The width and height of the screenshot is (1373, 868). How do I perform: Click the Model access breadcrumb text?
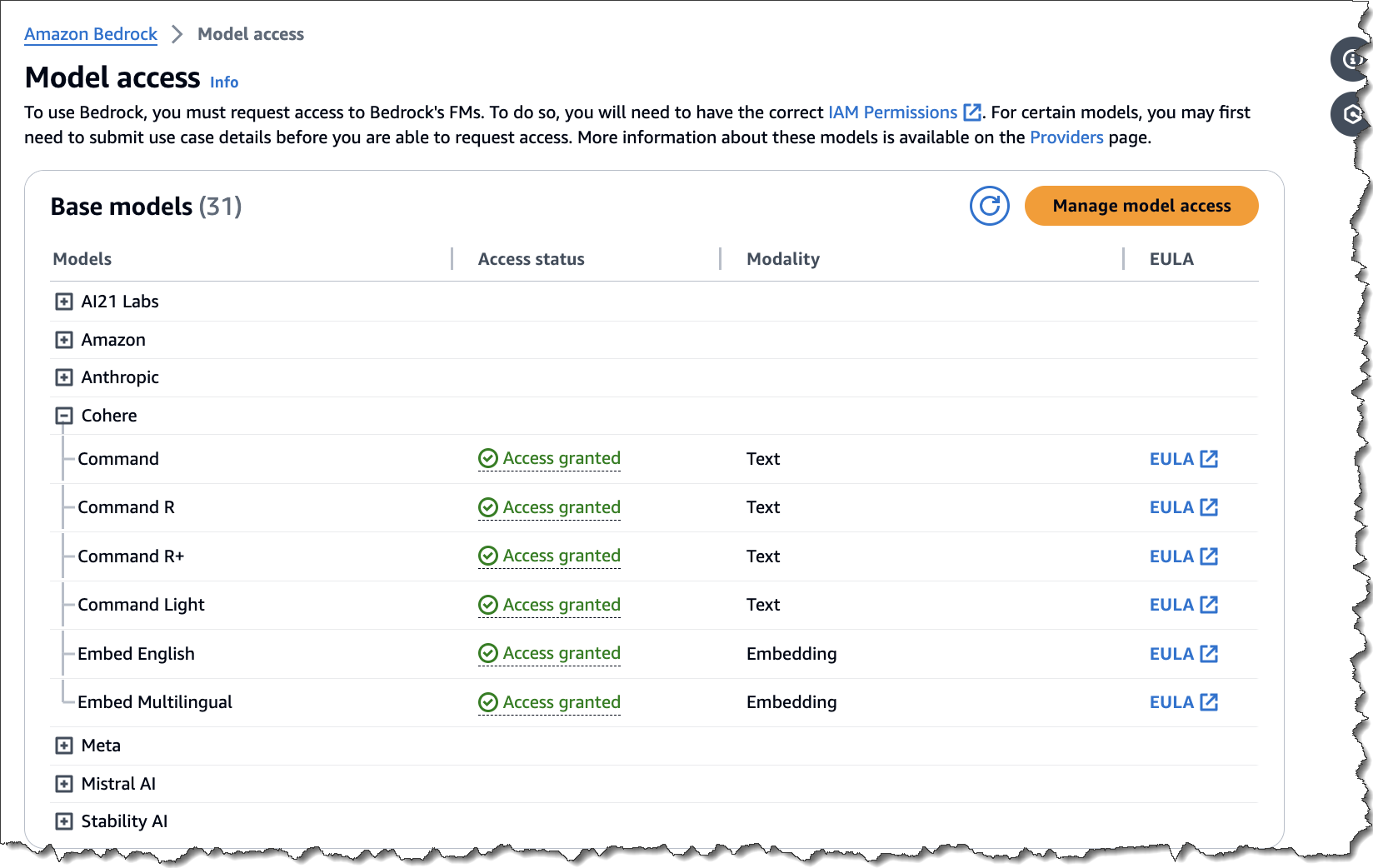(x=251, y=34)
